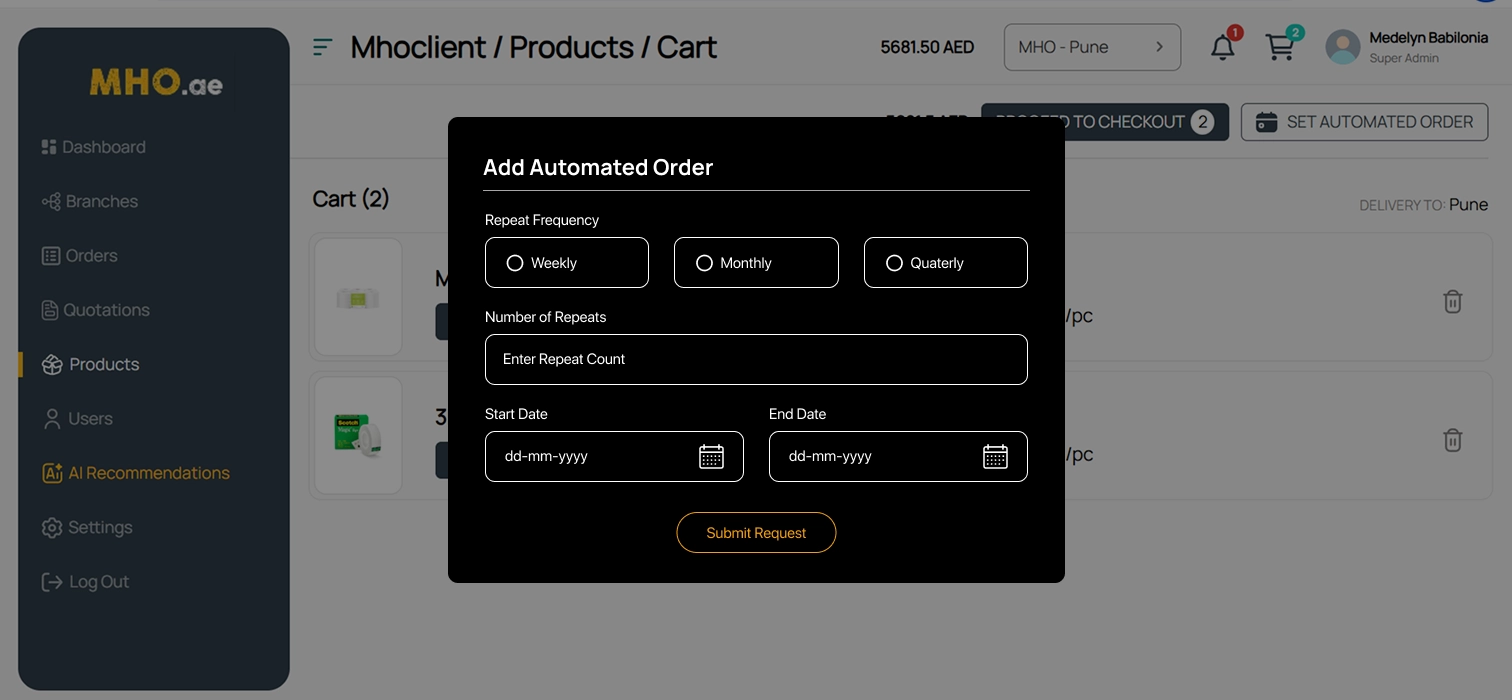Open the MHO - Pune branch selector
This screenshot has width=1512, height=700.
point(1092,46)
